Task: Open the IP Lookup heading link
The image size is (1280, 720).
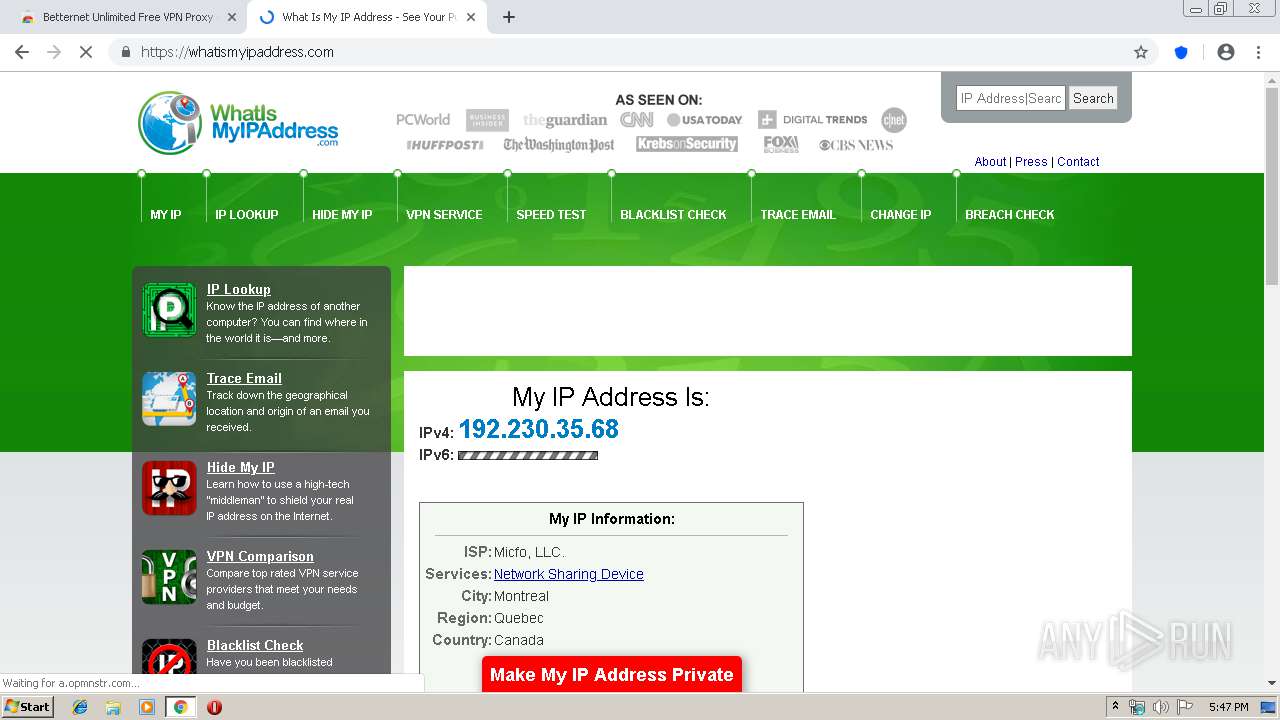Action: [x=239, y=289]
